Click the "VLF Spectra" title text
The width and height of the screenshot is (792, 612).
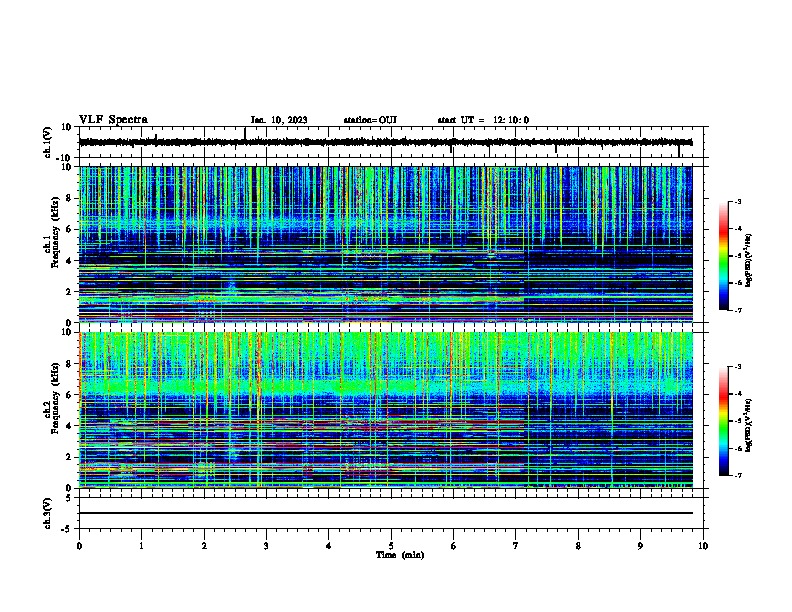[x=113, y=120]
